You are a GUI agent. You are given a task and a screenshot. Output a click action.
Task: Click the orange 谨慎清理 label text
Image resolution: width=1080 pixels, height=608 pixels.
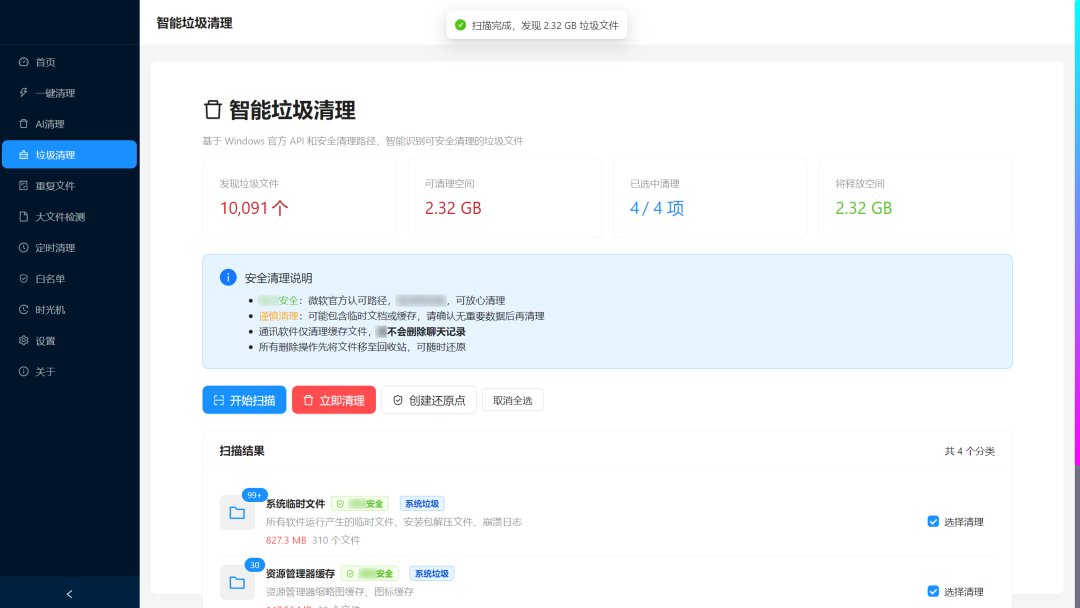(x=278, y=316)
